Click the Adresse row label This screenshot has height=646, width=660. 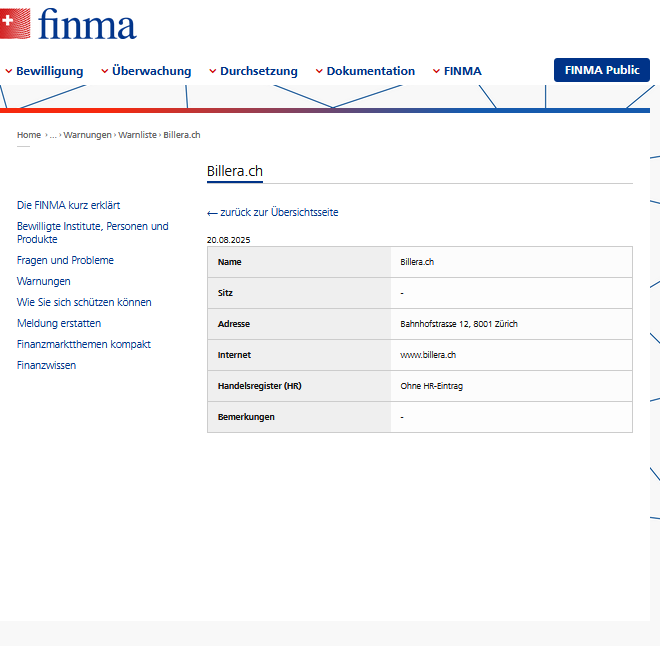click(x=234, y=324)
